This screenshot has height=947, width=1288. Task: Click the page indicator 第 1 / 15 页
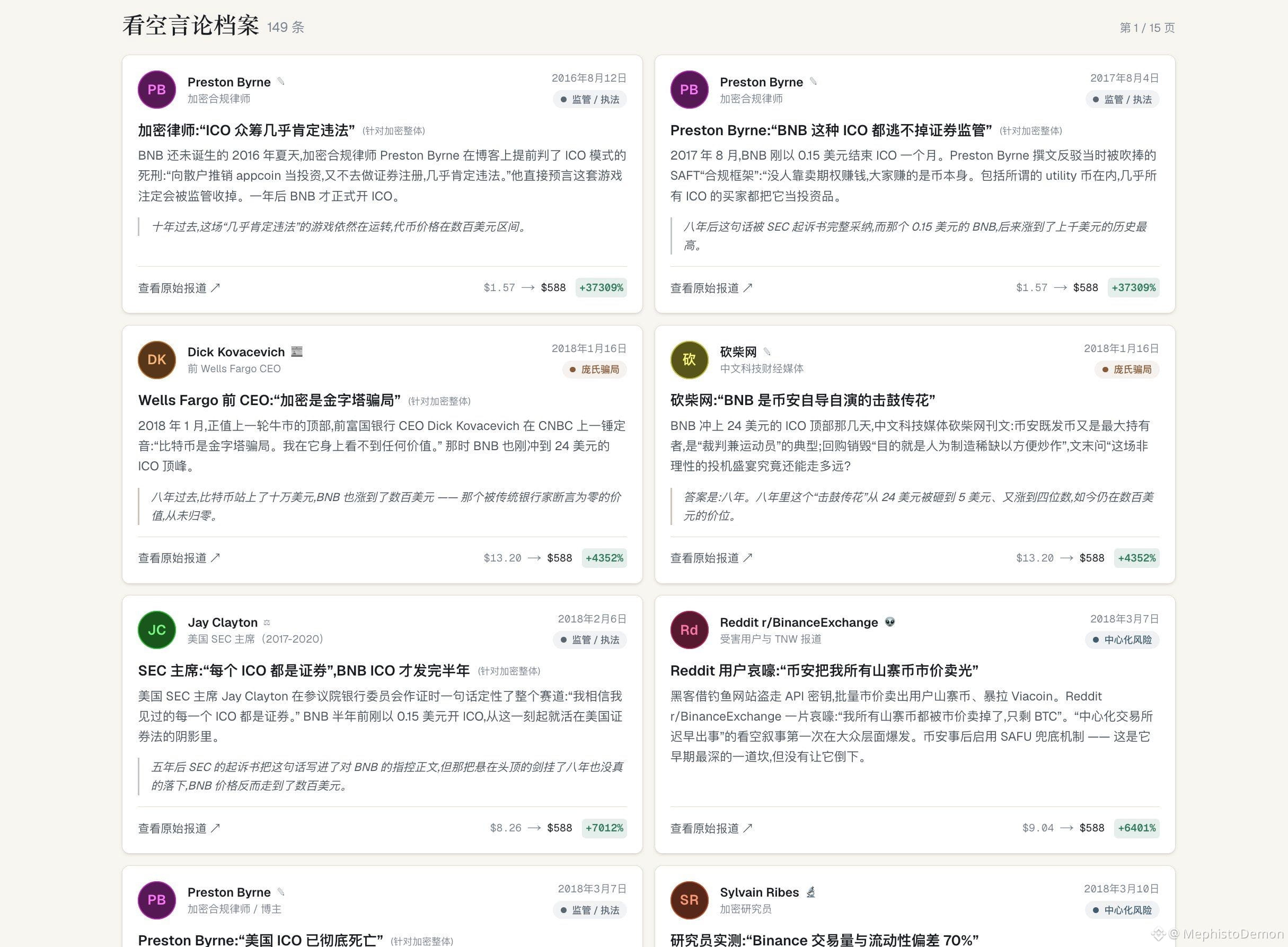pyautogui.click(x=1147, y=28)
